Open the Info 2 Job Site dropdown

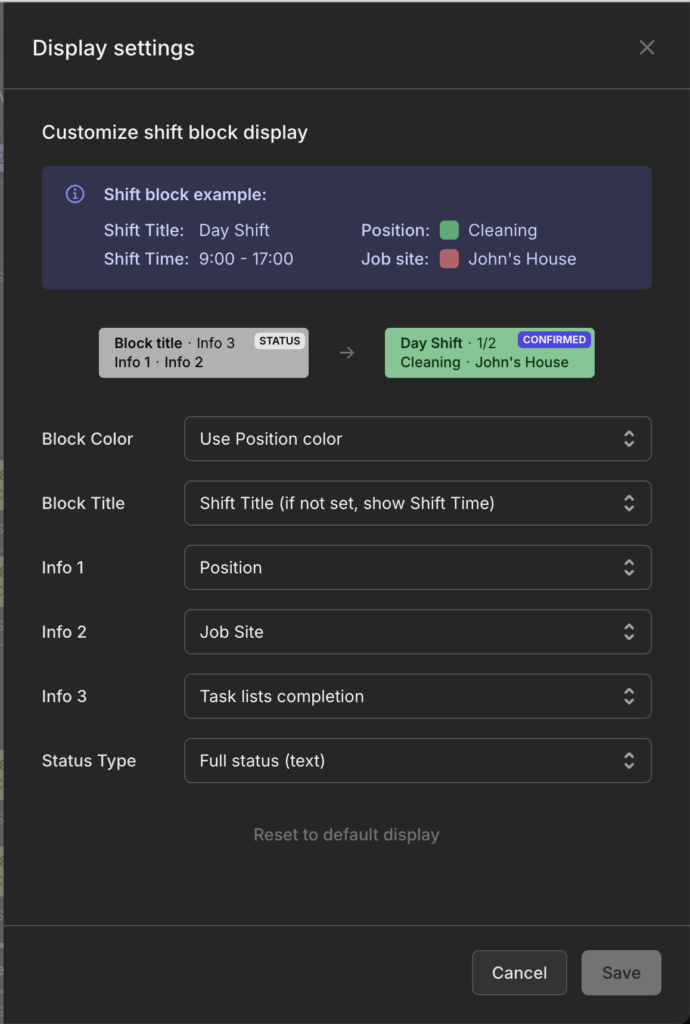point(418,632)
